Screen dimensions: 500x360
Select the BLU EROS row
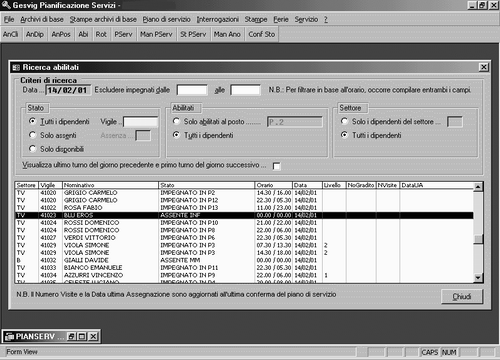click(x=244, y=215)
